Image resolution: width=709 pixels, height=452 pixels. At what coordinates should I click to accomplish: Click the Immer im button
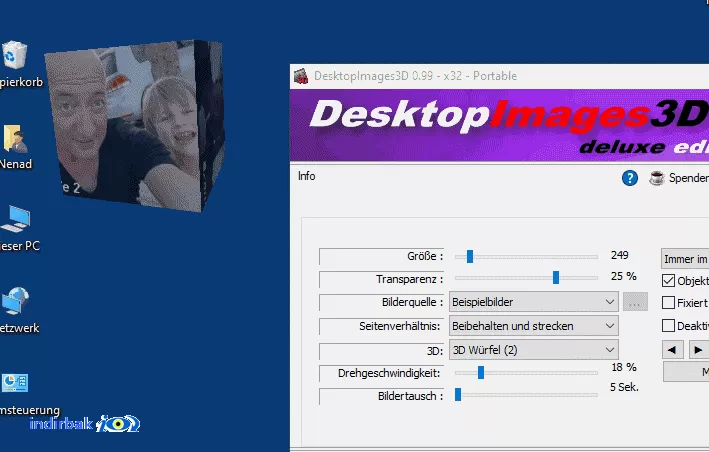pyautogui.click(x=685, y=259)
